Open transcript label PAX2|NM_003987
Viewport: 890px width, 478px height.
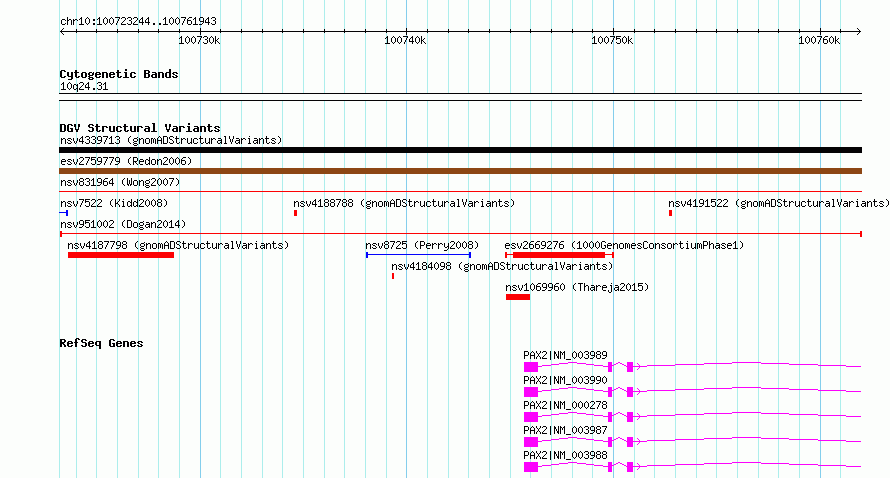coord(565,430)
